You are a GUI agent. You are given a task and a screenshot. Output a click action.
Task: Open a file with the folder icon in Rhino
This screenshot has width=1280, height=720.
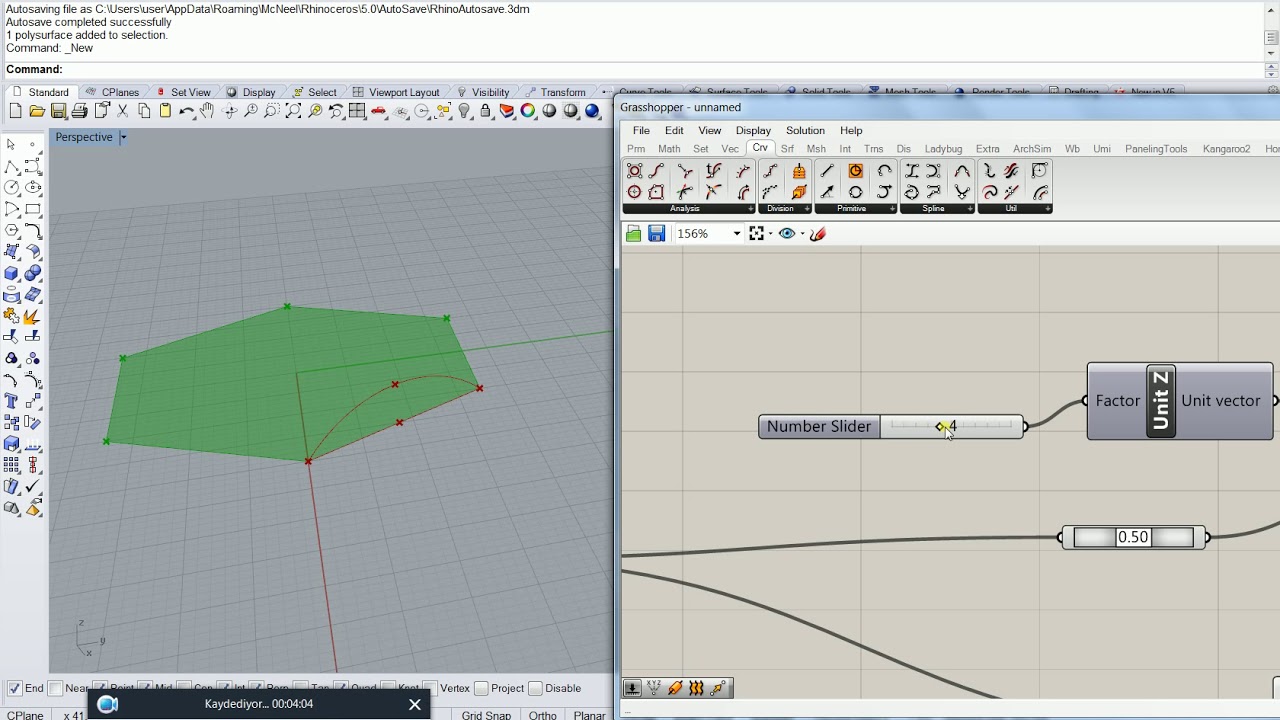click(37, 111)
